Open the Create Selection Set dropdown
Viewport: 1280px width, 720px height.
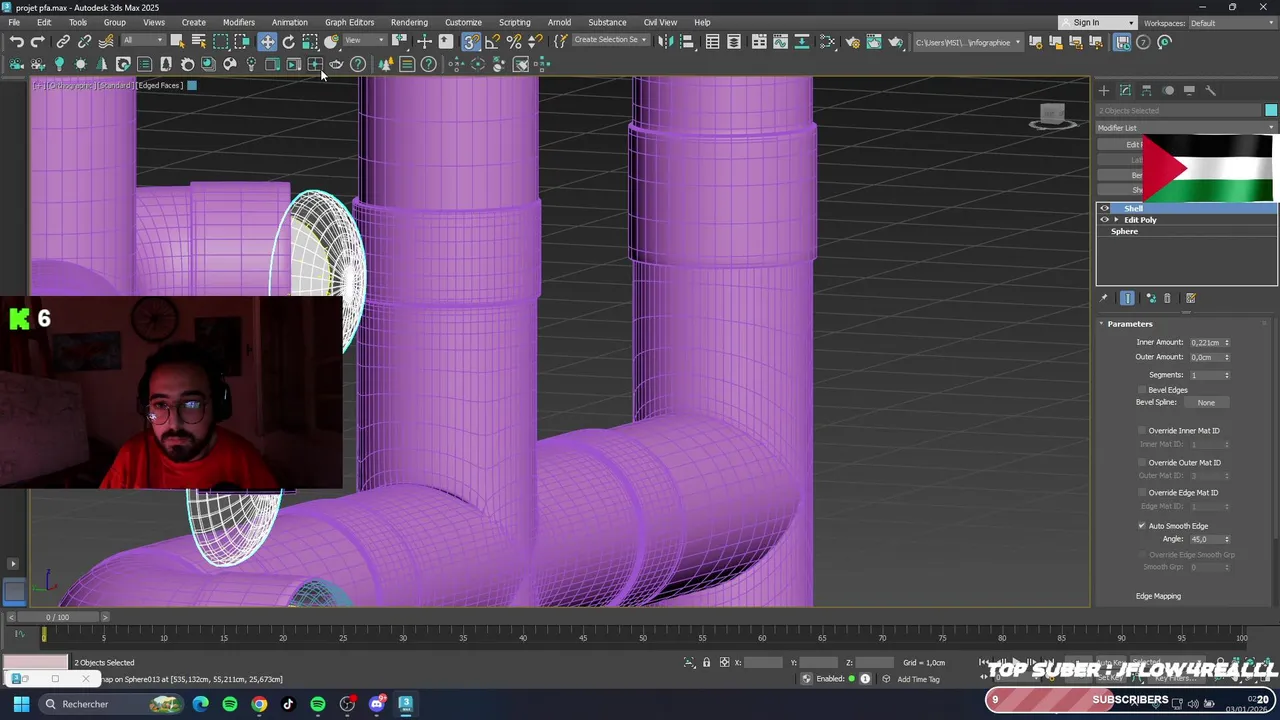(x=610, y=41)
